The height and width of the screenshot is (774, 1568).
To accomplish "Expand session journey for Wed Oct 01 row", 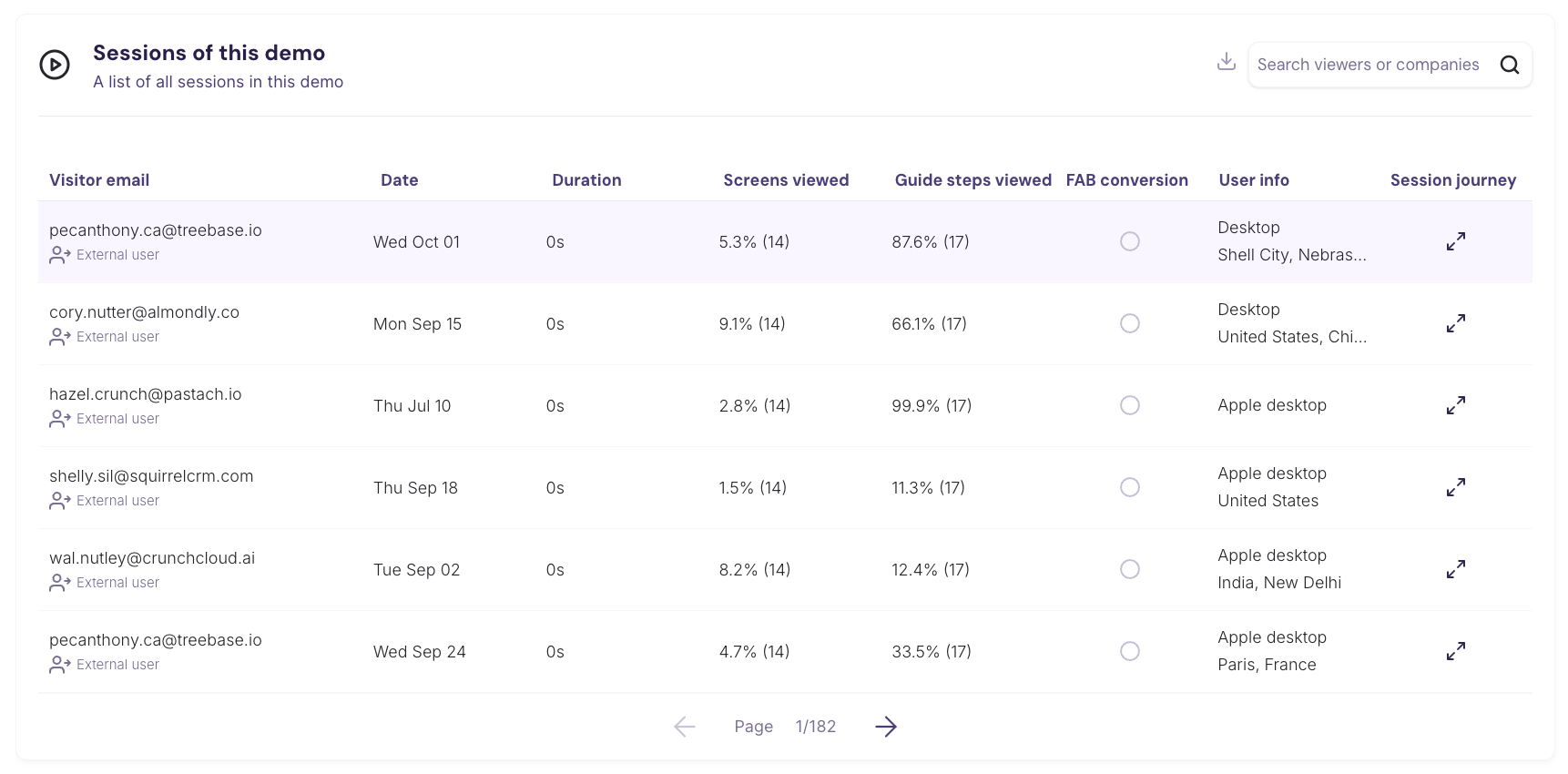I will point(1455,241).
